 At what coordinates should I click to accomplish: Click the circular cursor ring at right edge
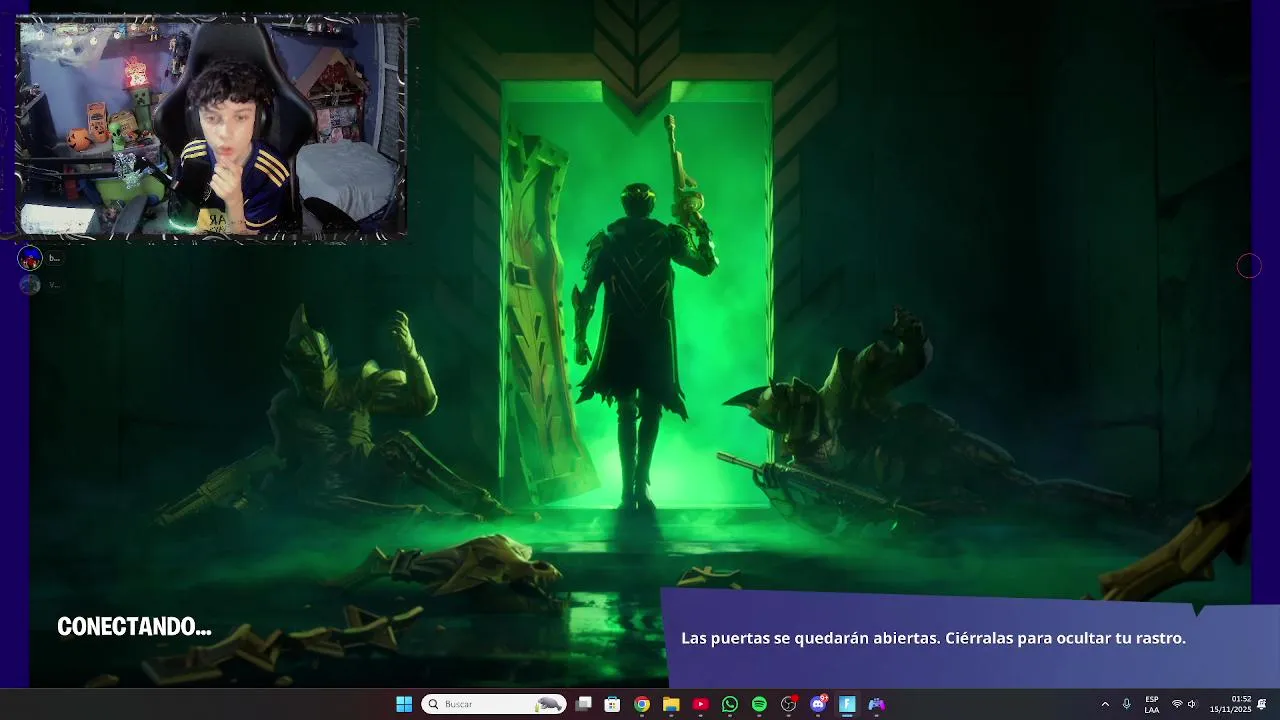pos(1249,266)
